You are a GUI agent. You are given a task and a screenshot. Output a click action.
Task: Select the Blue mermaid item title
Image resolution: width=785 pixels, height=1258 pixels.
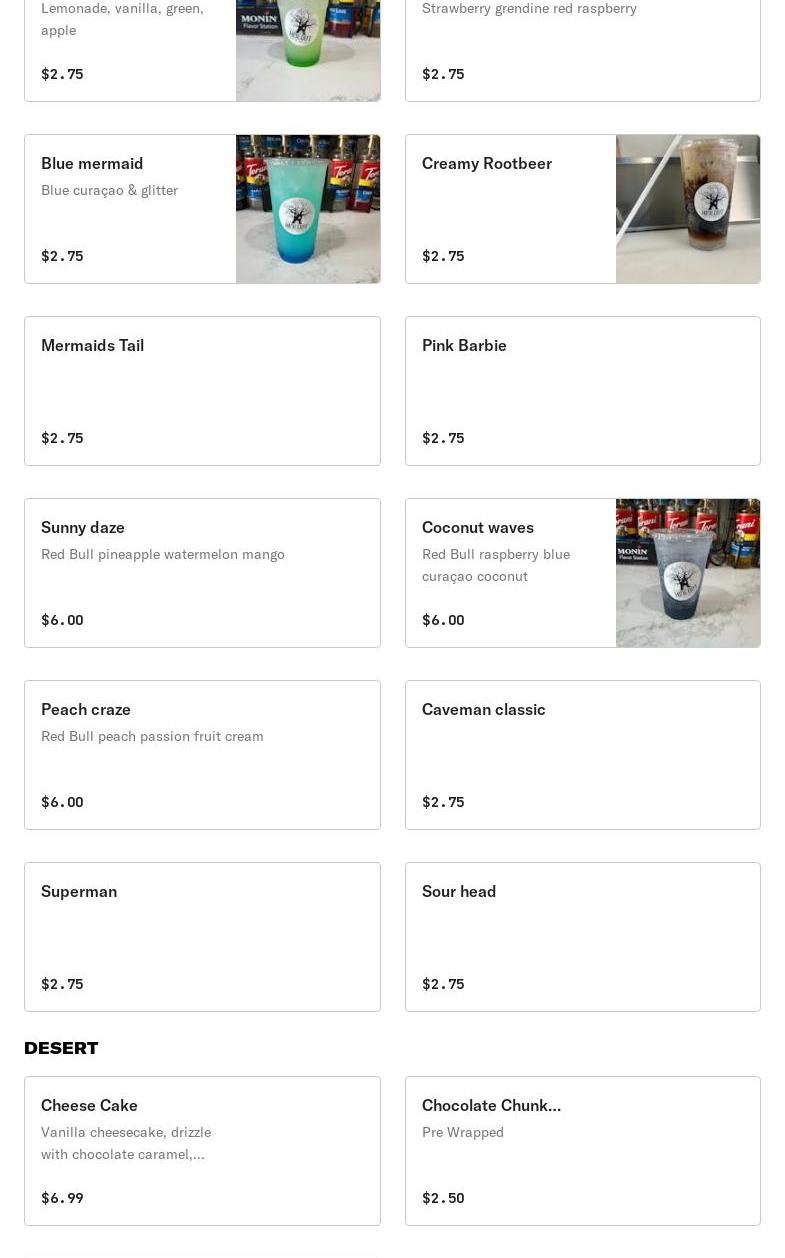tap(92, 163)
